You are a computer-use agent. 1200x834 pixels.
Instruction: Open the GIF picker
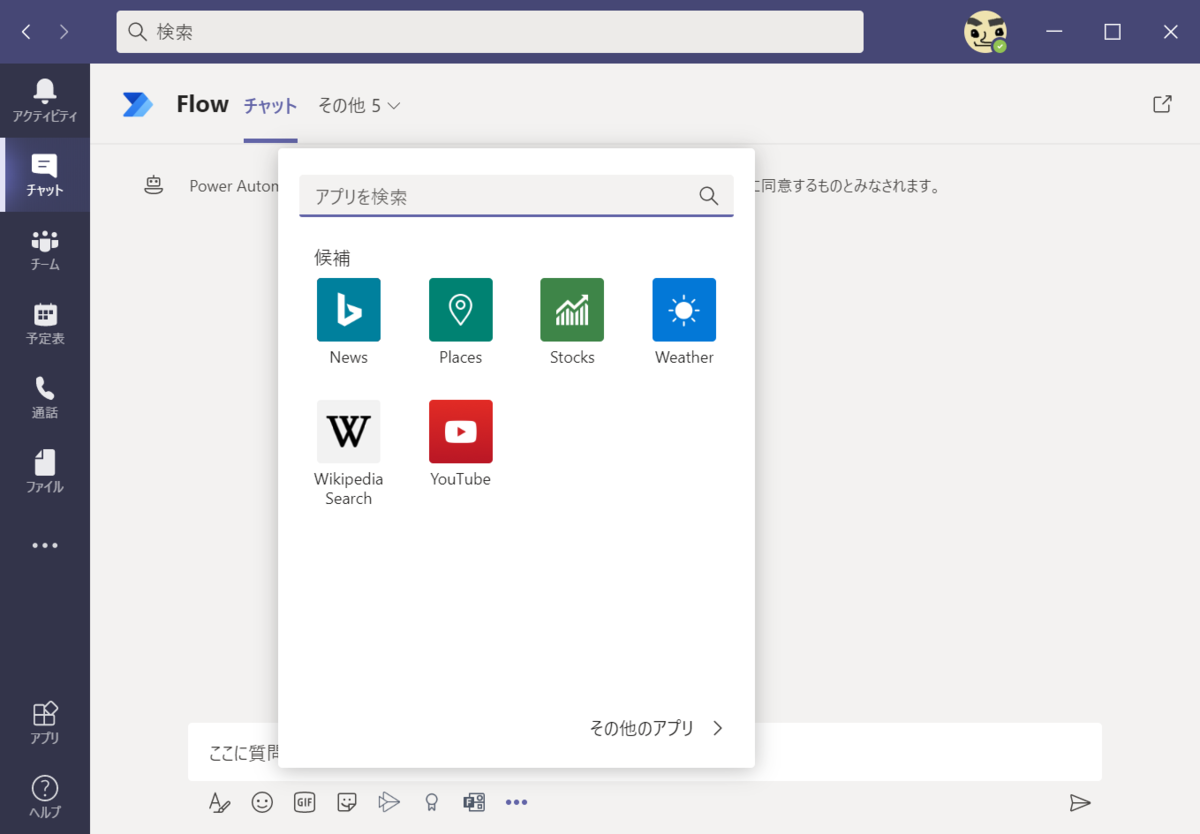305,802
